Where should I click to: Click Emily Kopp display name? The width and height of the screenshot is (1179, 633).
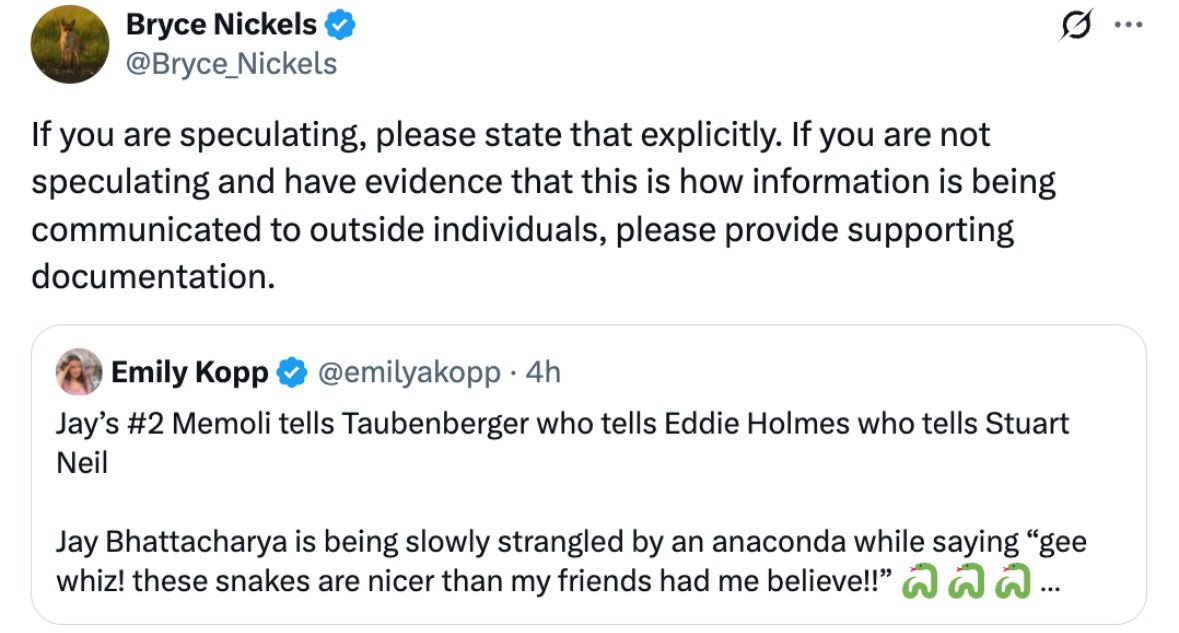[189, 372]
